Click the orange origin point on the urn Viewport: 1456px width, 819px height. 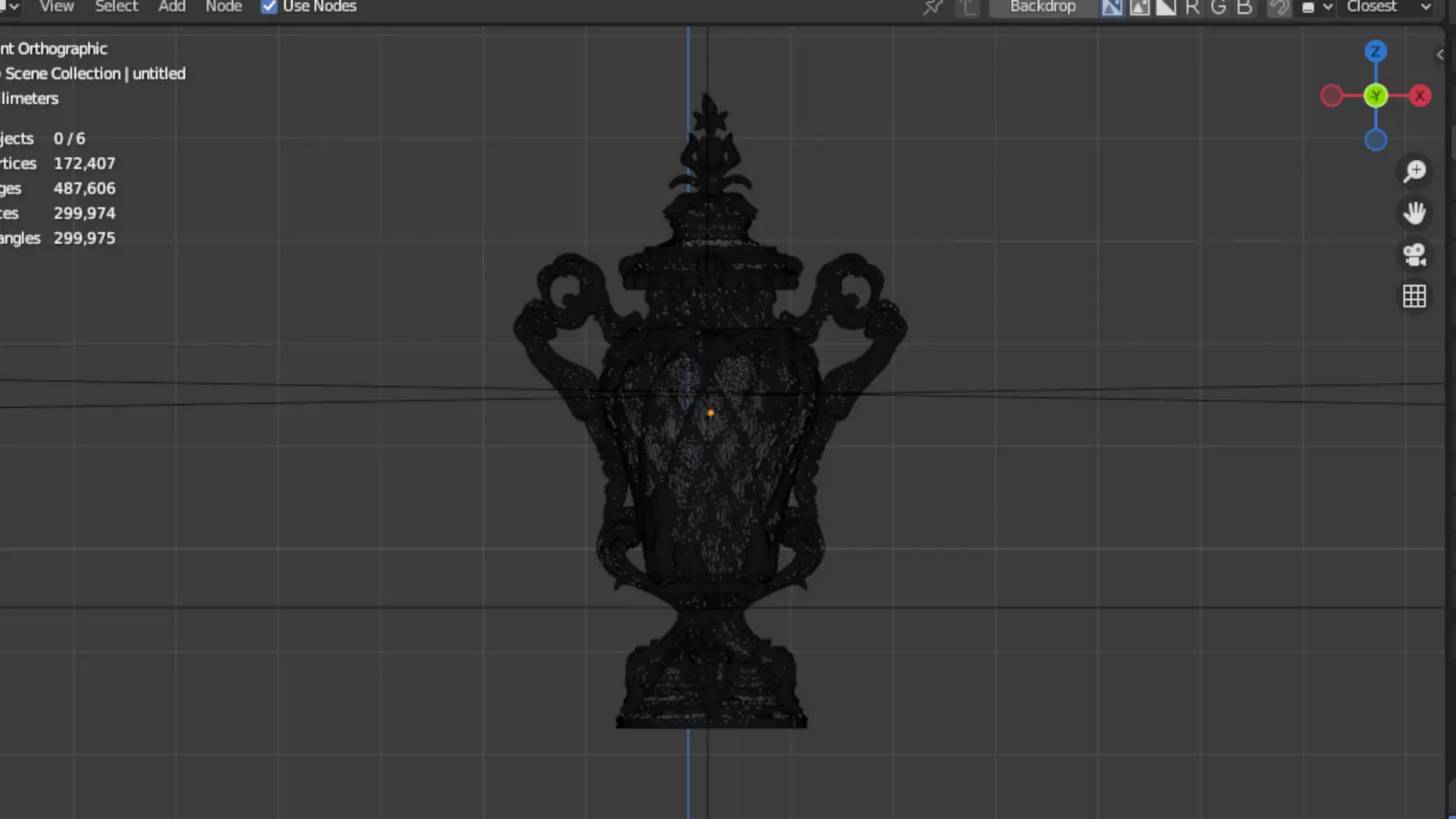click(711, 413)
